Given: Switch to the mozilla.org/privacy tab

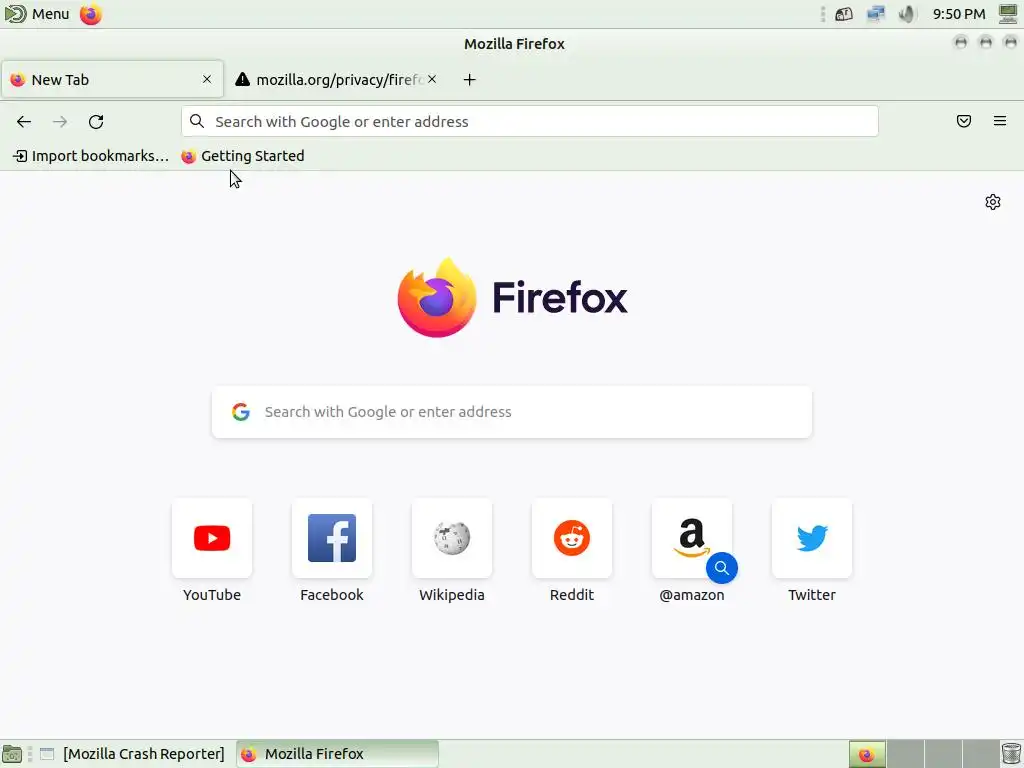Looking at the screenshot, I should tap(336, 80).
